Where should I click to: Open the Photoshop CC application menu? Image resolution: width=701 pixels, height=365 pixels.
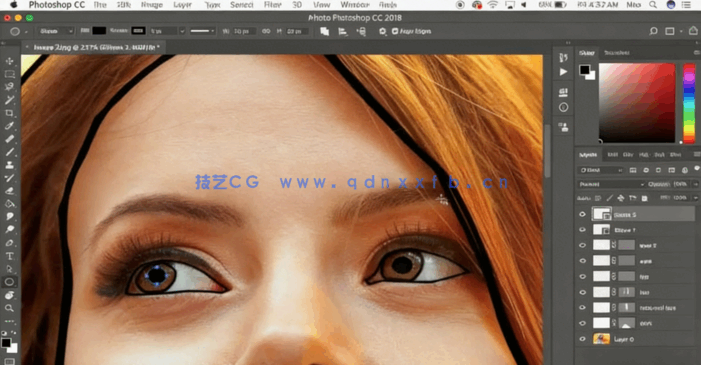point(57,5)
